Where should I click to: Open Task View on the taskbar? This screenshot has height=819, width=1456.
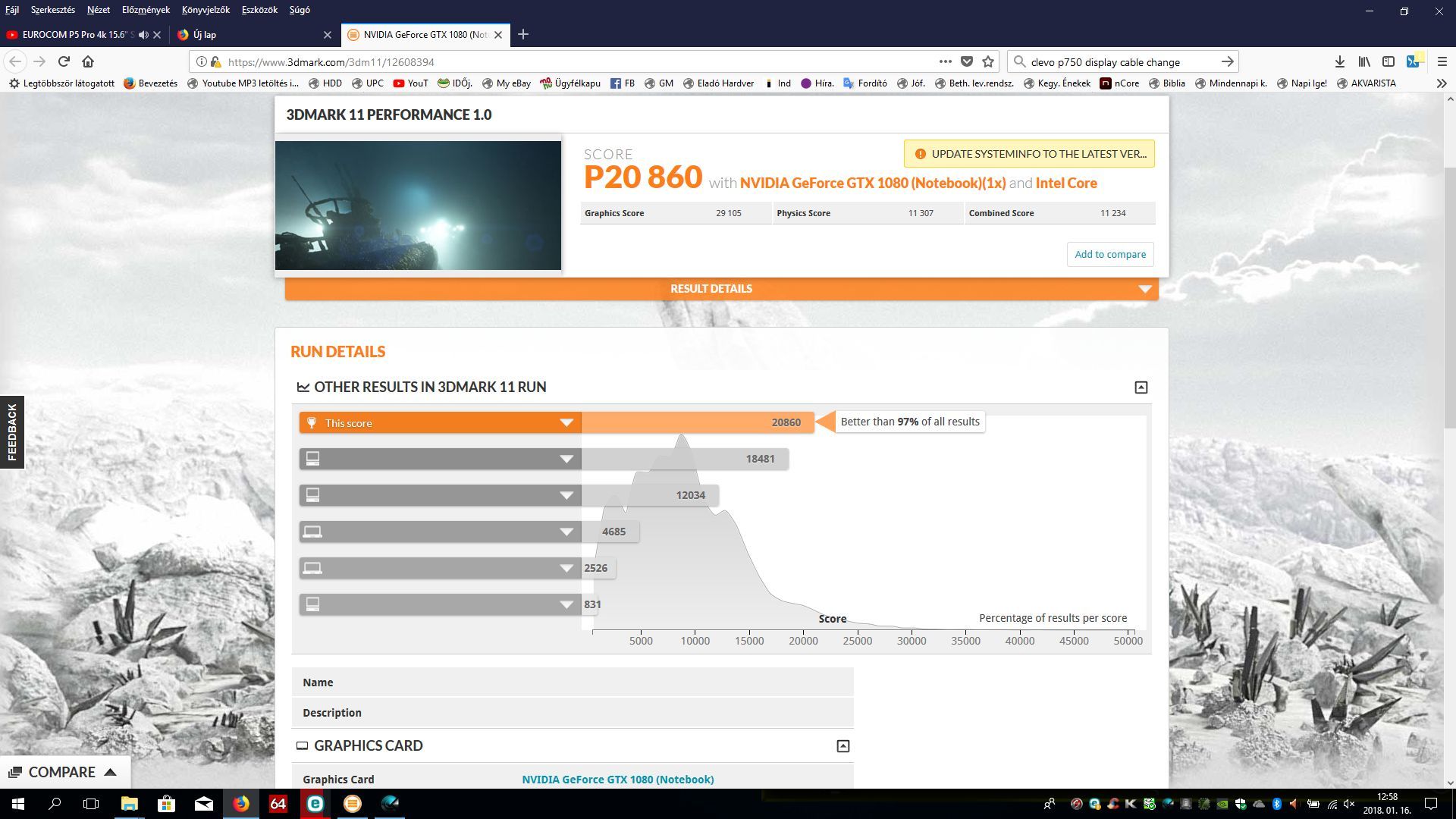(91, 804)
